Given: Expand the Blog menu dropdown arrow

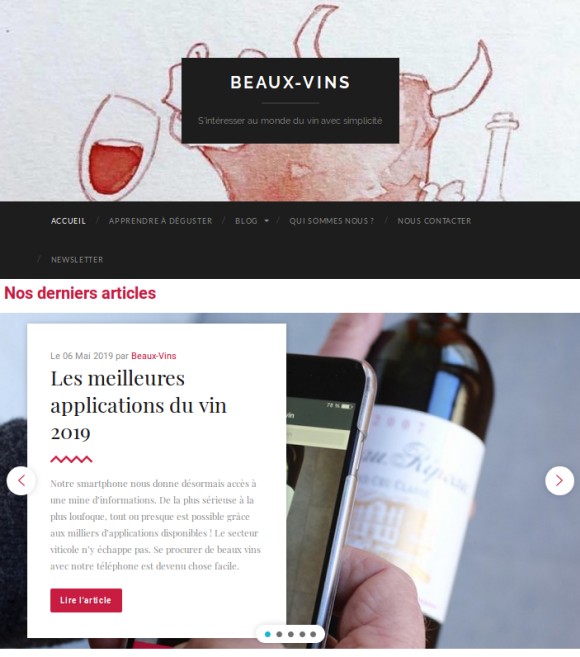Looking at the screenshot, I should (267, 221).
